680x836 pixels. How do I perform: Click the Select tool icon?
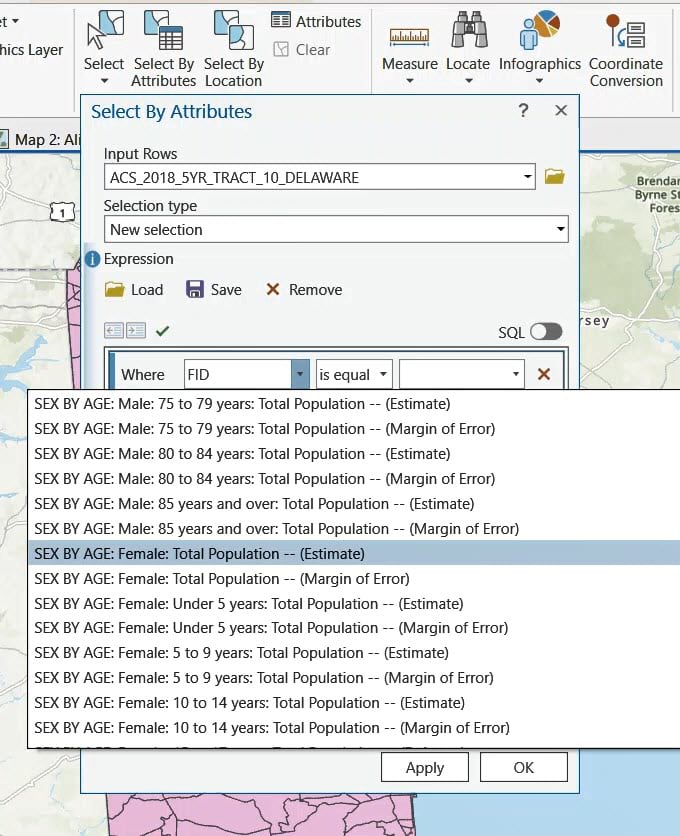click(105, 30)
